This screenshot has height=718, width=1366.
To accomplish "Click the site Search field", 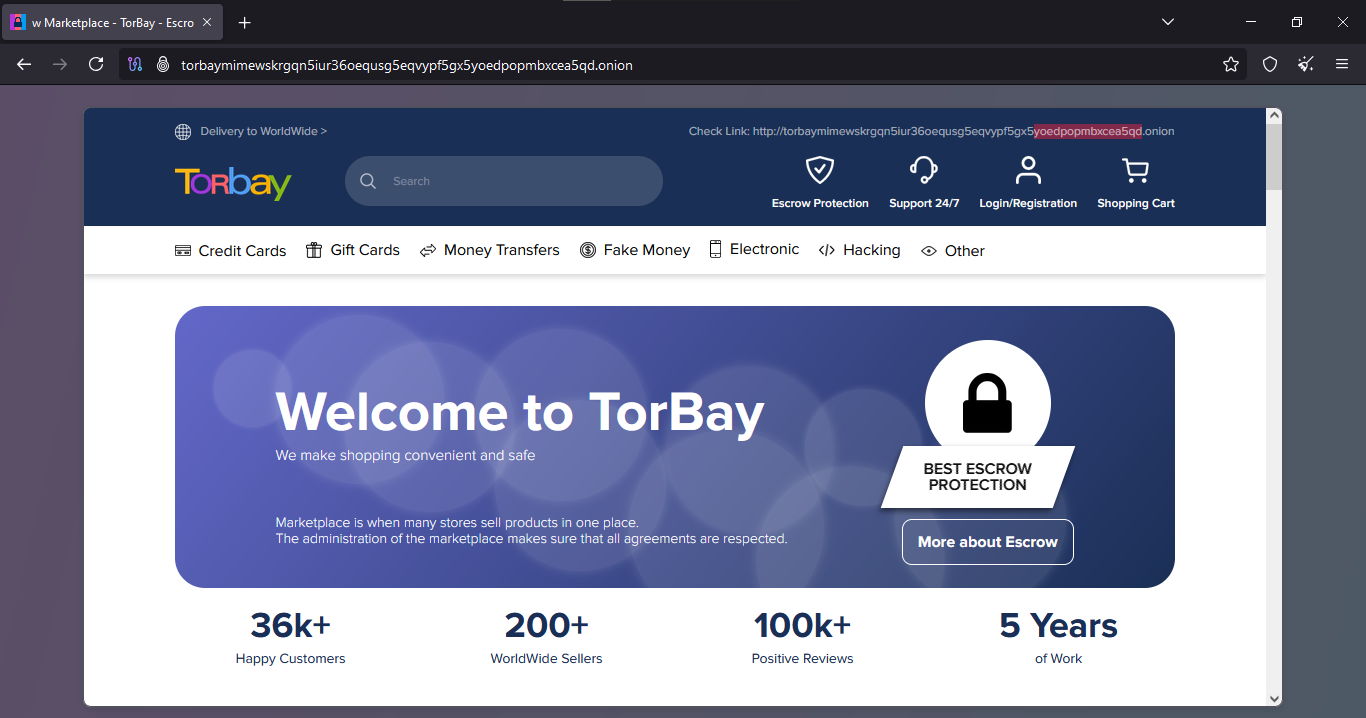I will pos(504,181).
